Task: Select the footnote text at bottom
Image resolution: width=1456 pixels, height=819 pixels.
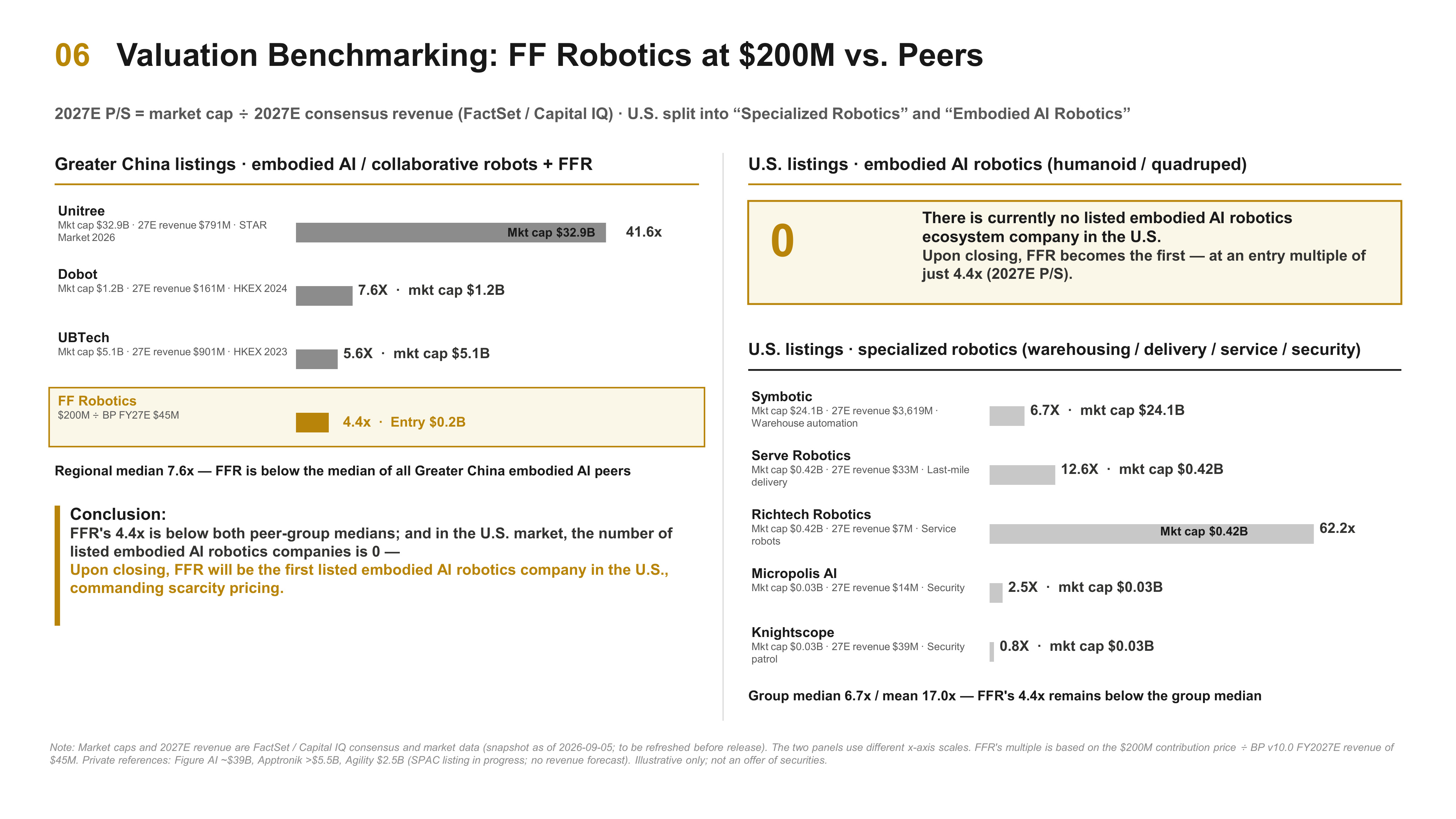Action: [x=722, y=753]
